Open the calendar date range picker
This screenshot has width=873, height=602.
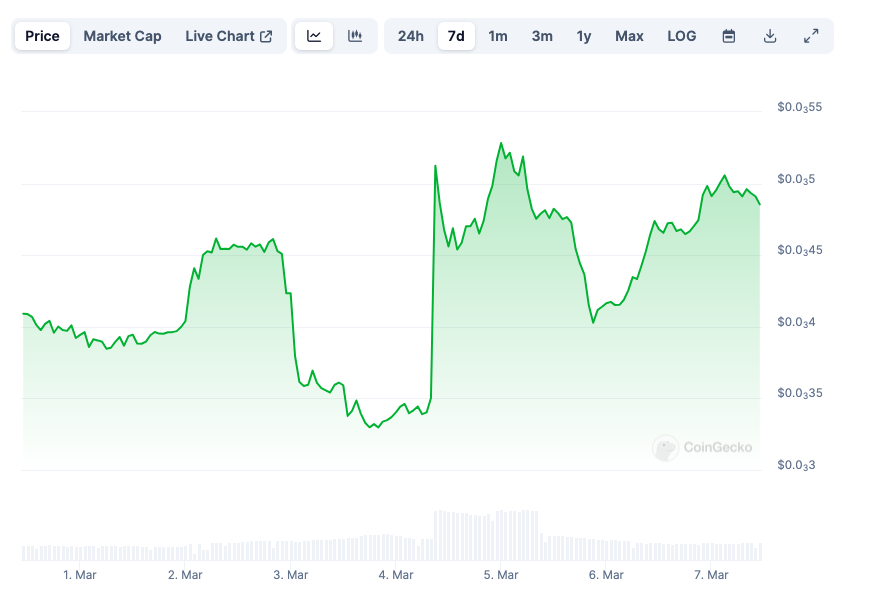pos(728,36)
